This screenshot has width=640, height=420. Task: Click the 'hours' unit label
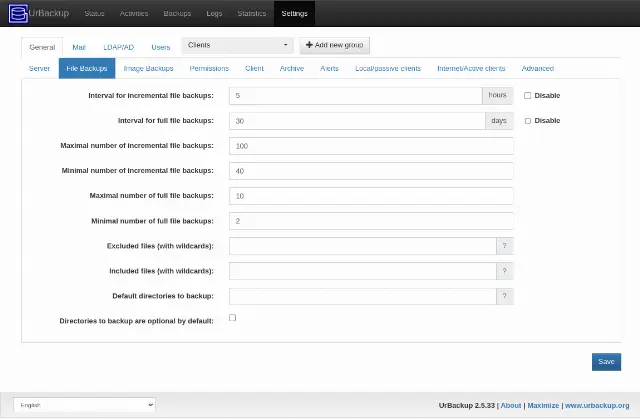pyautogui.click(x=498, y=96)
